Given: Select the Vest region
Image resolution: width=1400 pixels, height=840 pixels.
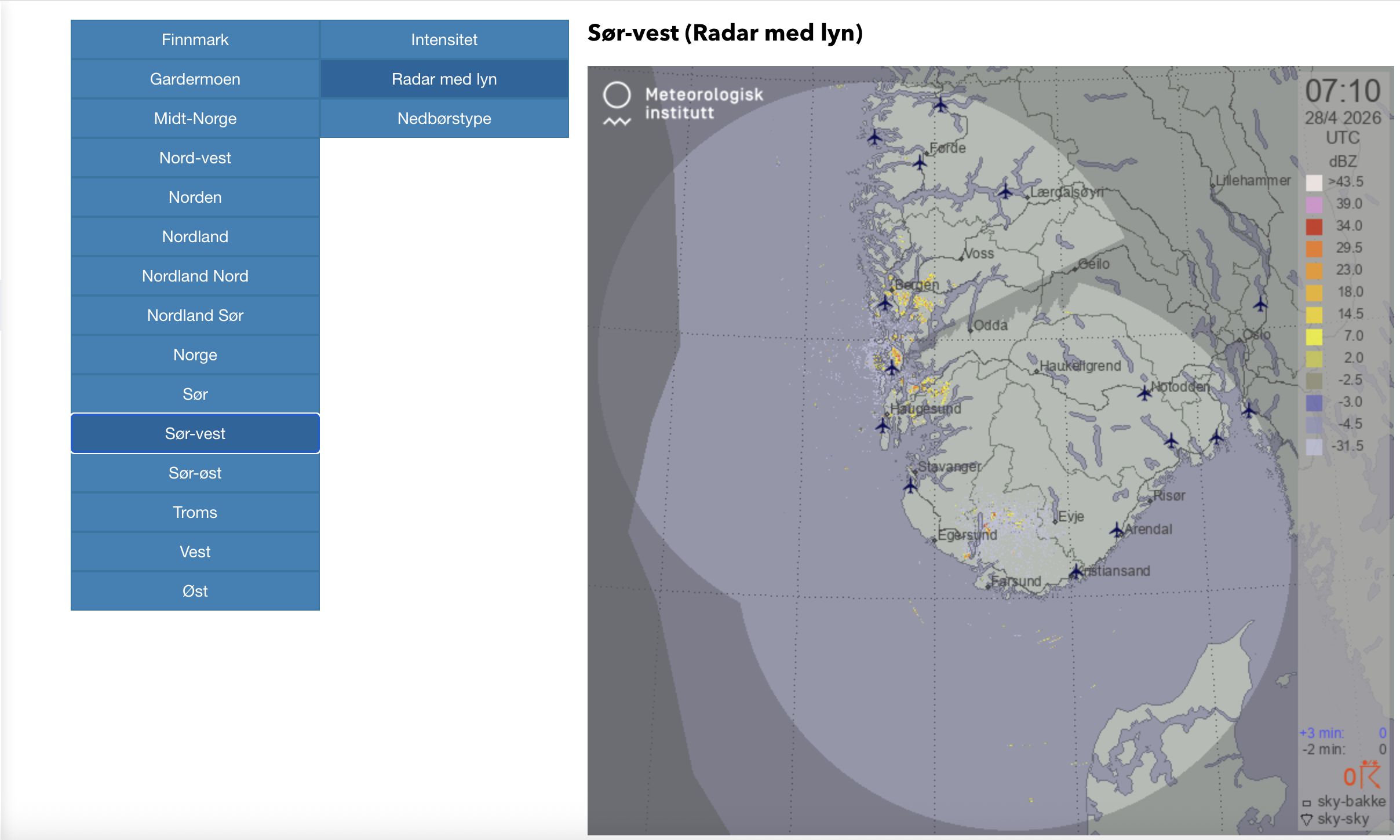Looking at the screenshot, I should pos(195,552).
